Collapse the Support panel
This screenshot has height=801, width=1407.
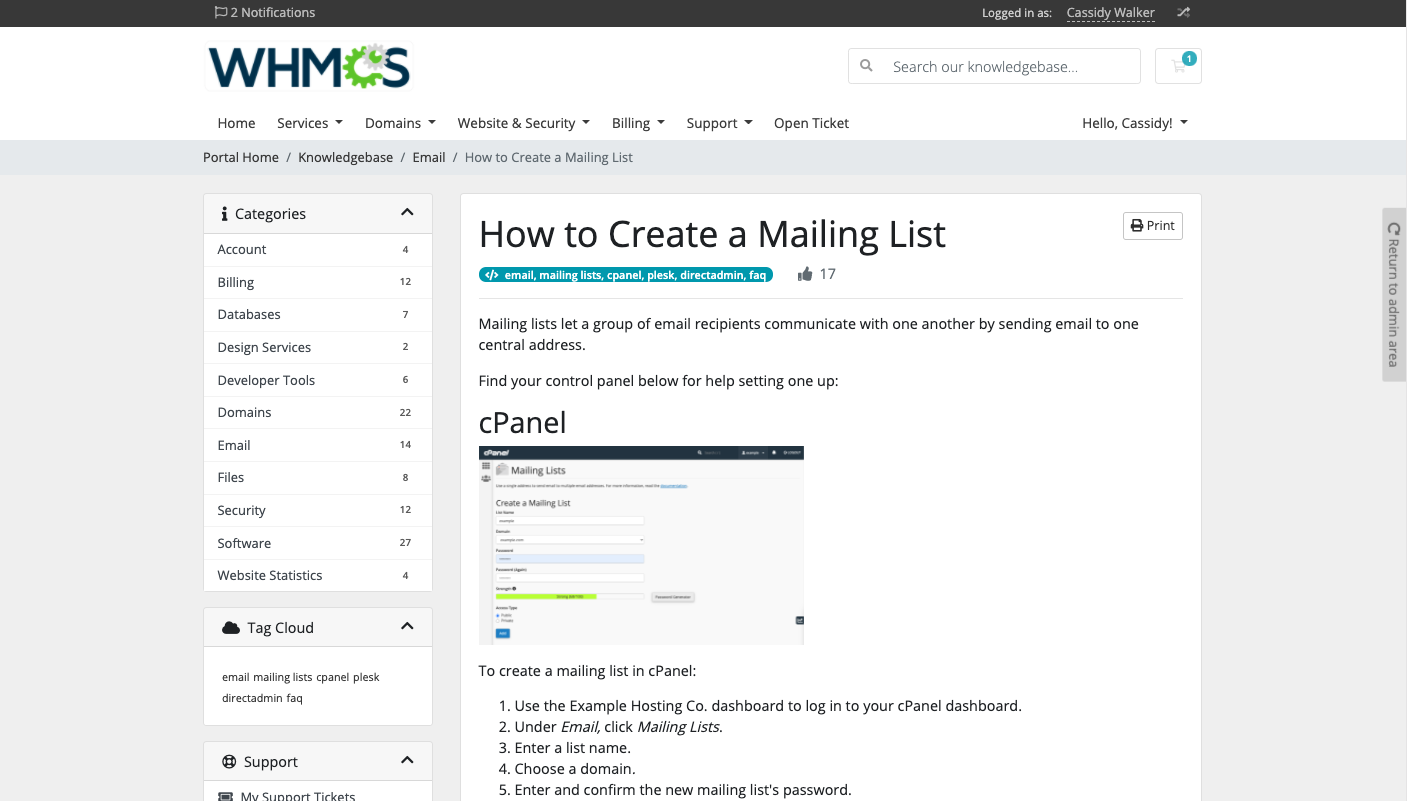[407, 760]
